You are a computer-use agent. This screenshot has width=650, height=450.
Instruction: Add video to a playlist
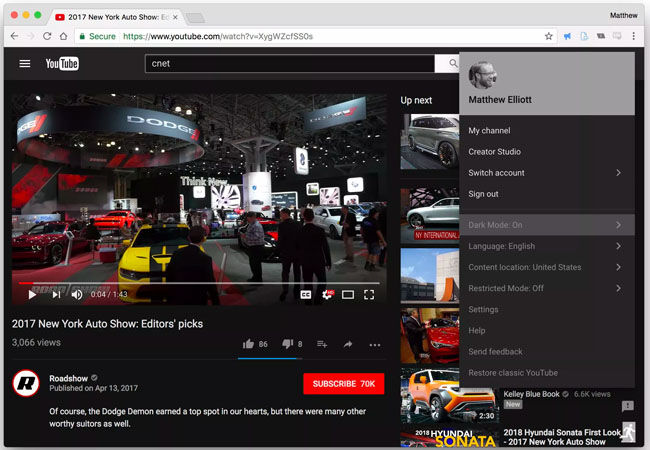coord(322,344)
